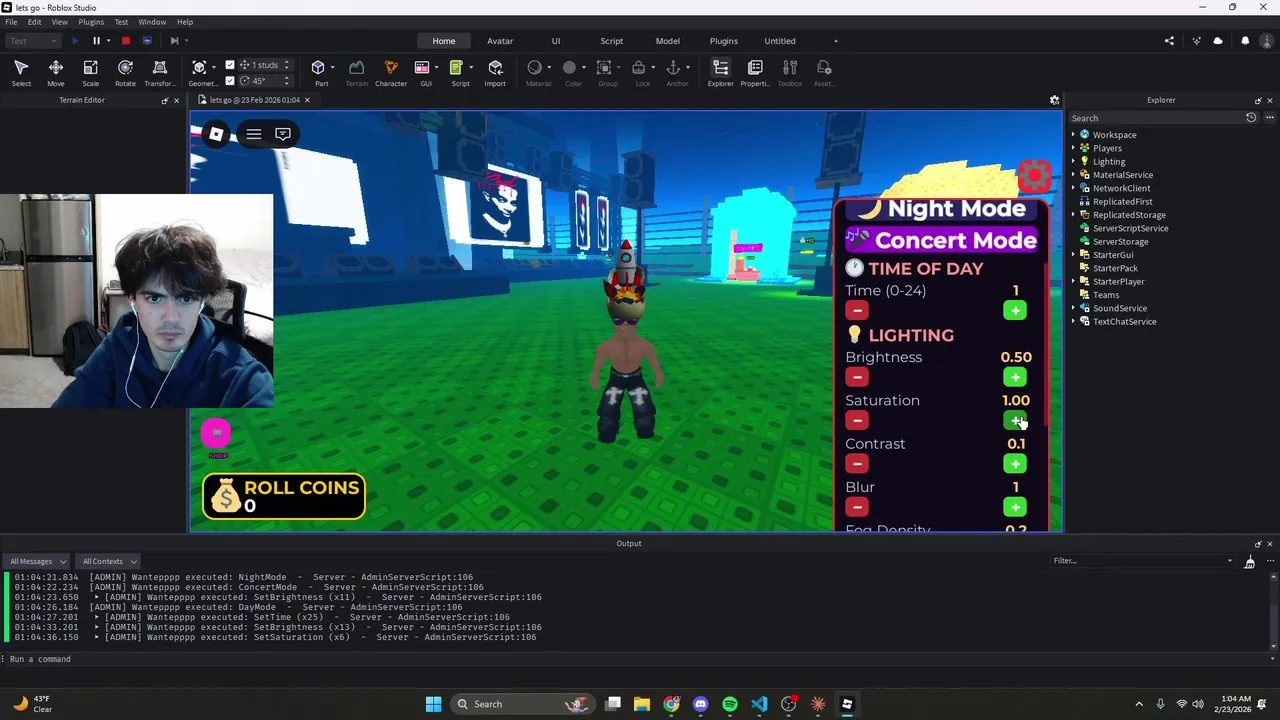The width and height of the screenshot is (1280, 720).
Task: Open the in-game hamburger menu
Action: pyautogui.click(x=254, y=134)
